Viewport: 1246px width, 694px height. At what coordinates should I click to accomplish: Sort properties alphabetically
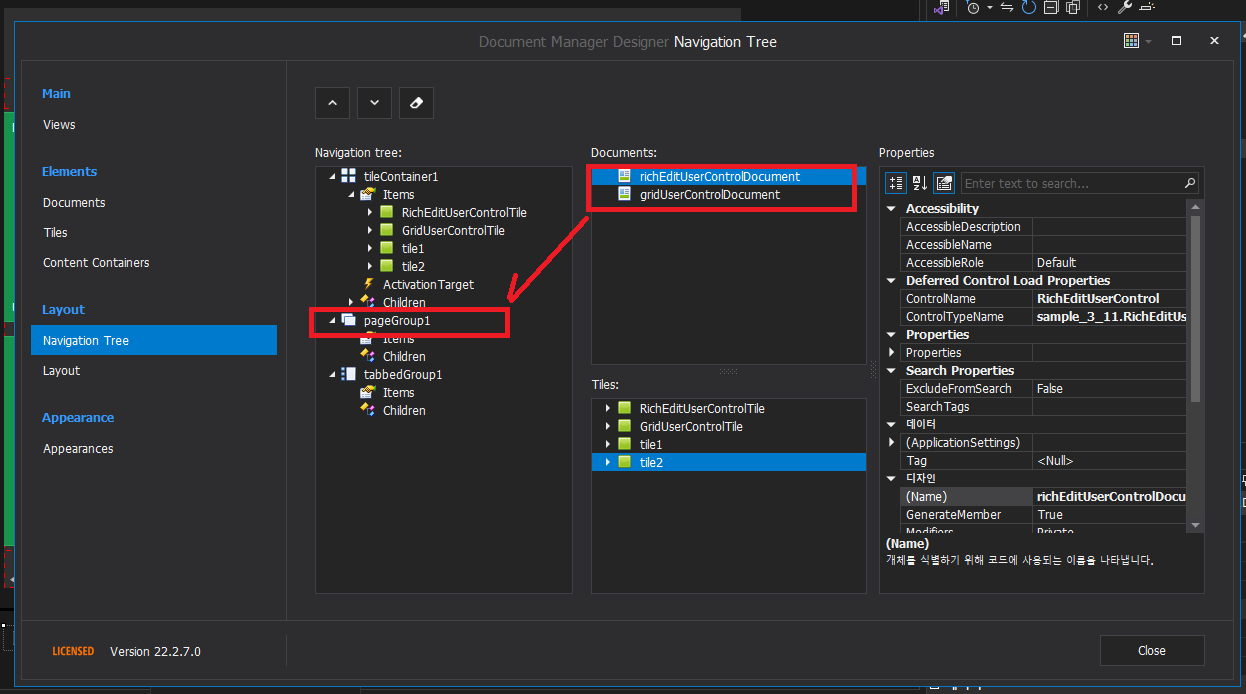coord(920,183)
